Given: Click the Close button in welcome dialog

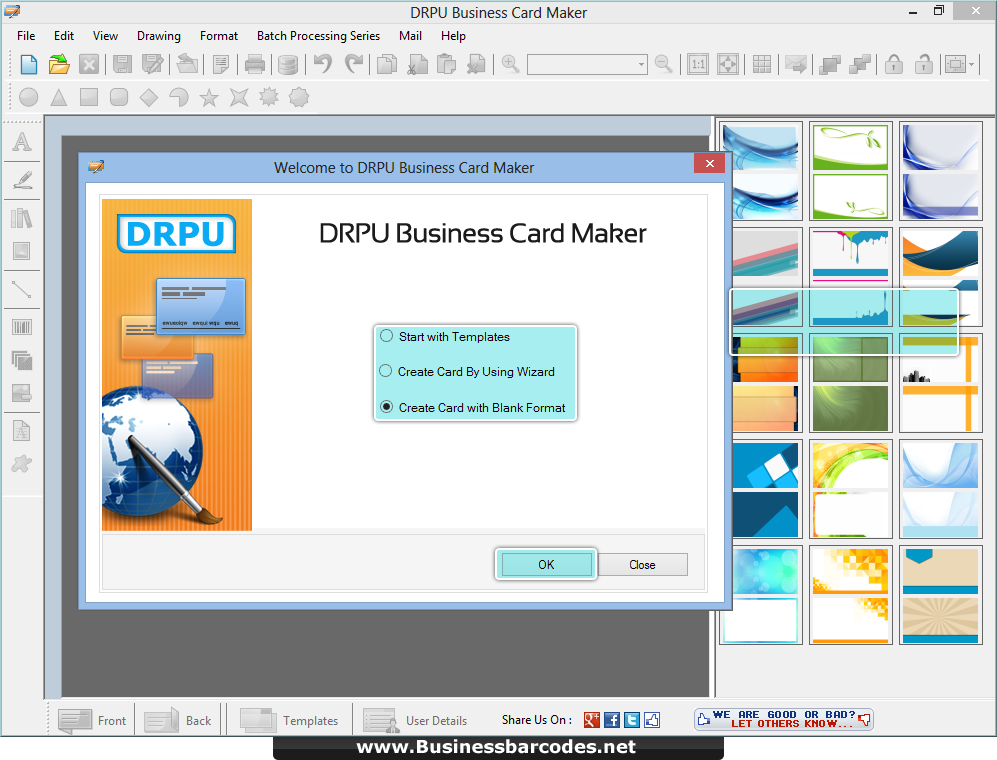Looking at the screenshot, I should (x=642, y=564).
